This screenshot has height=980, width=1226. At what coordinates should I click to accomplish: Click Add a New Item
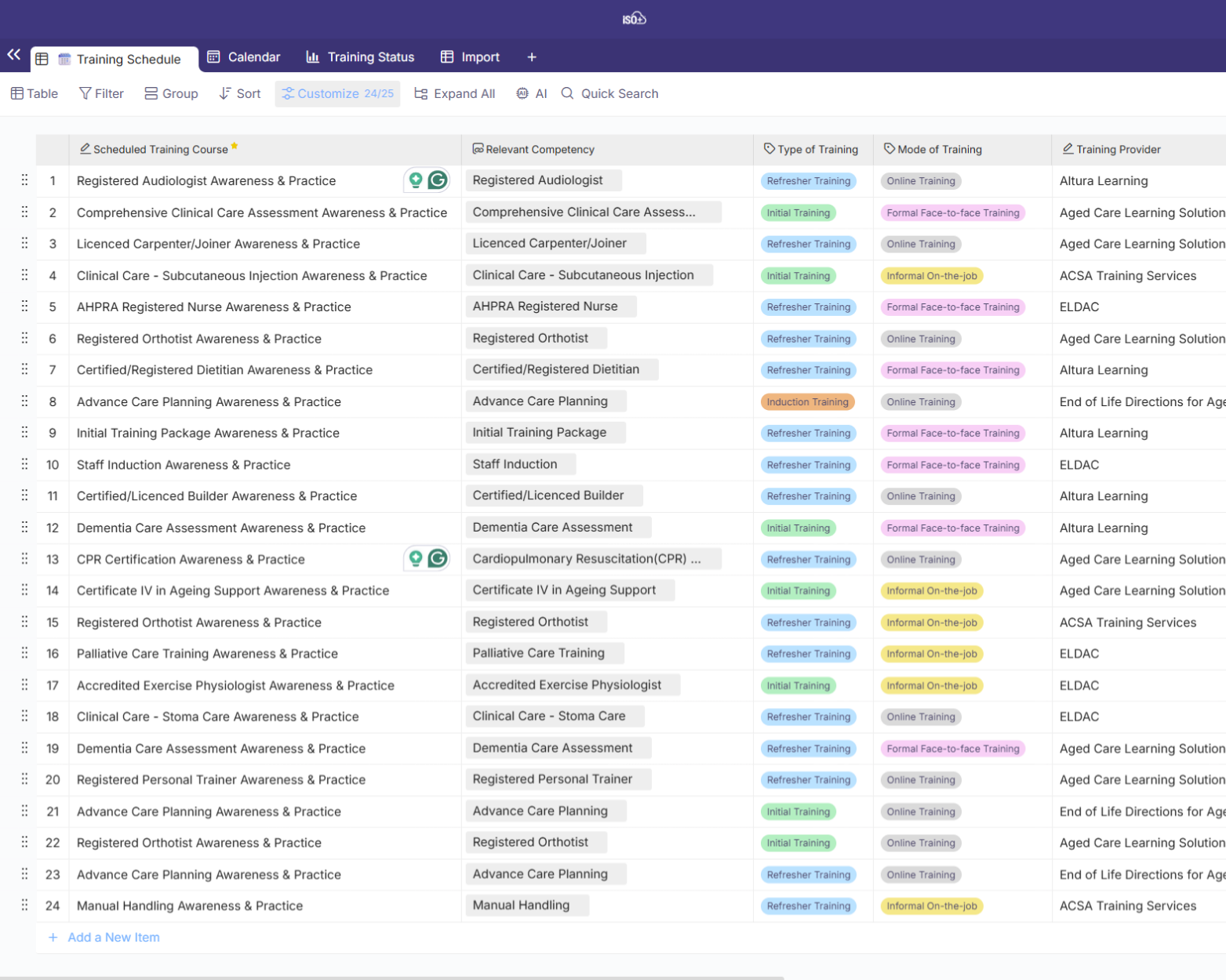[x=113, y=937]
